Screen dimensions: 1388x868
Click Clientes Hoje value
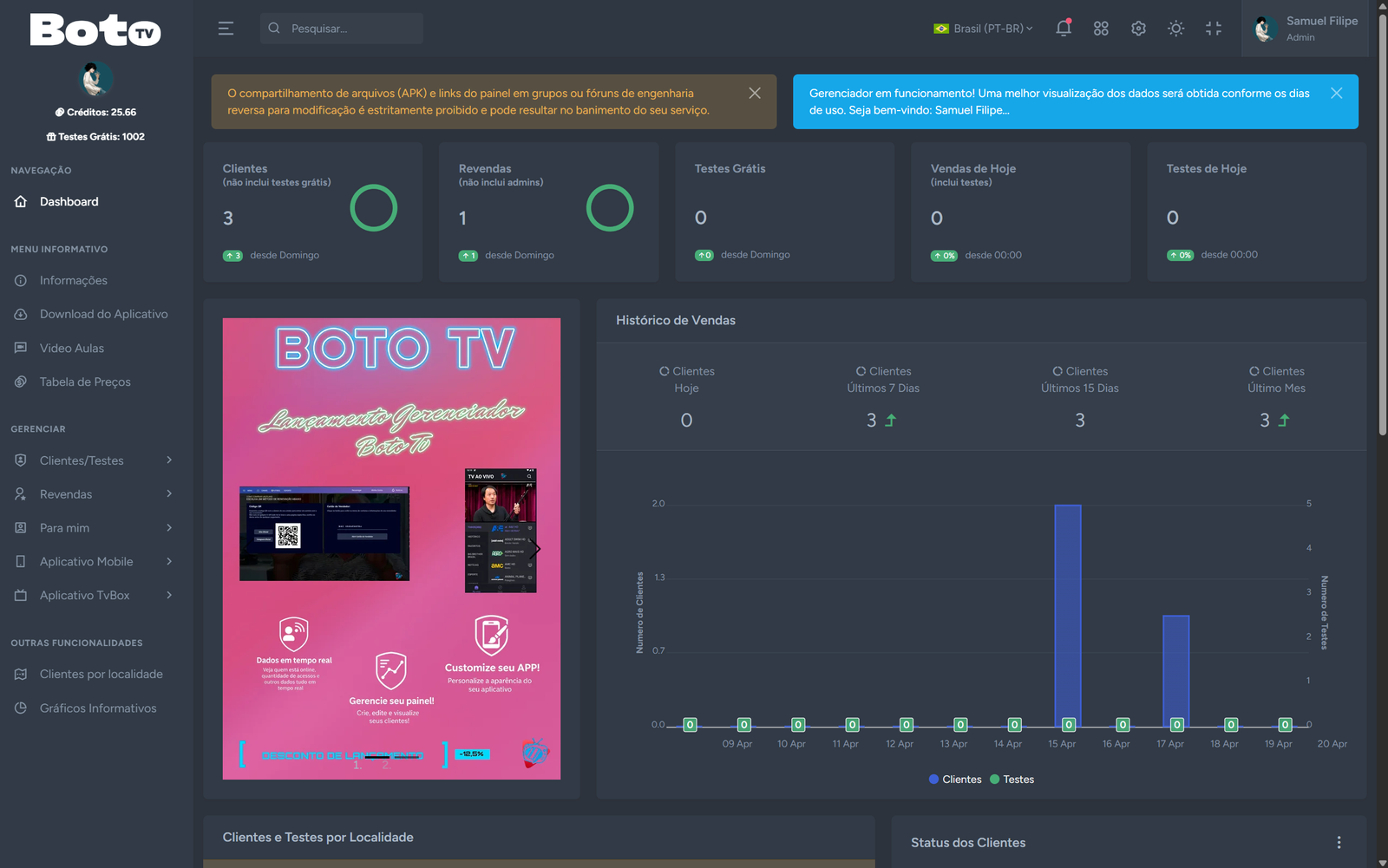tap(686, 421)
